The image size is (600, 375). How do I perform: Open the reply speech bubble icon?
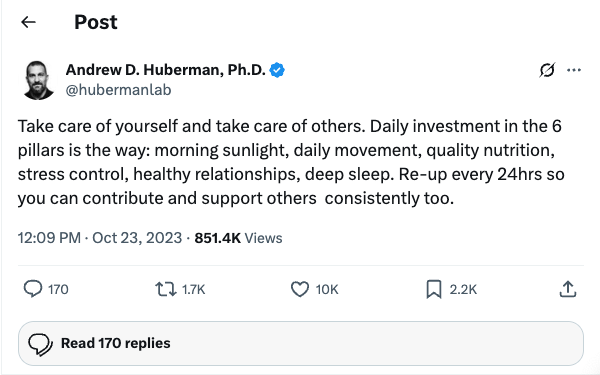click(x=33, y=289)
